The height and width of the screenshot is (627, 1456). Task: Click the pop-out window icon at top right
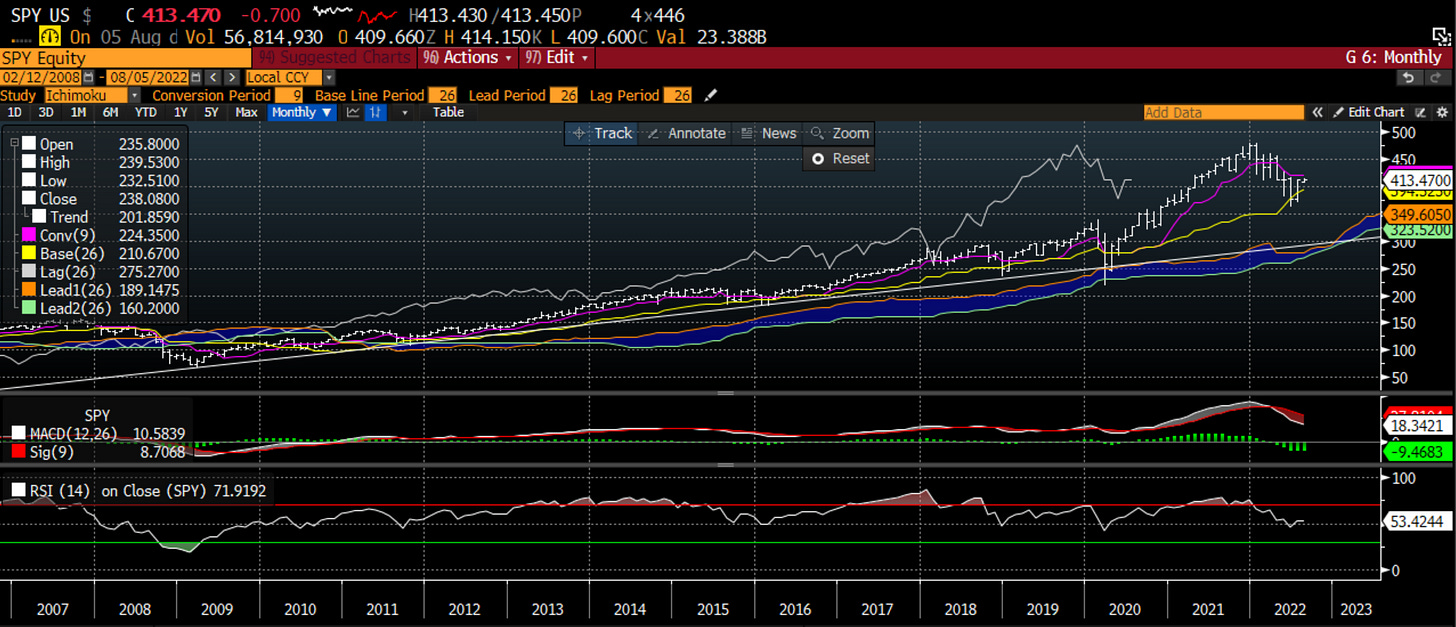point(1440,35)
